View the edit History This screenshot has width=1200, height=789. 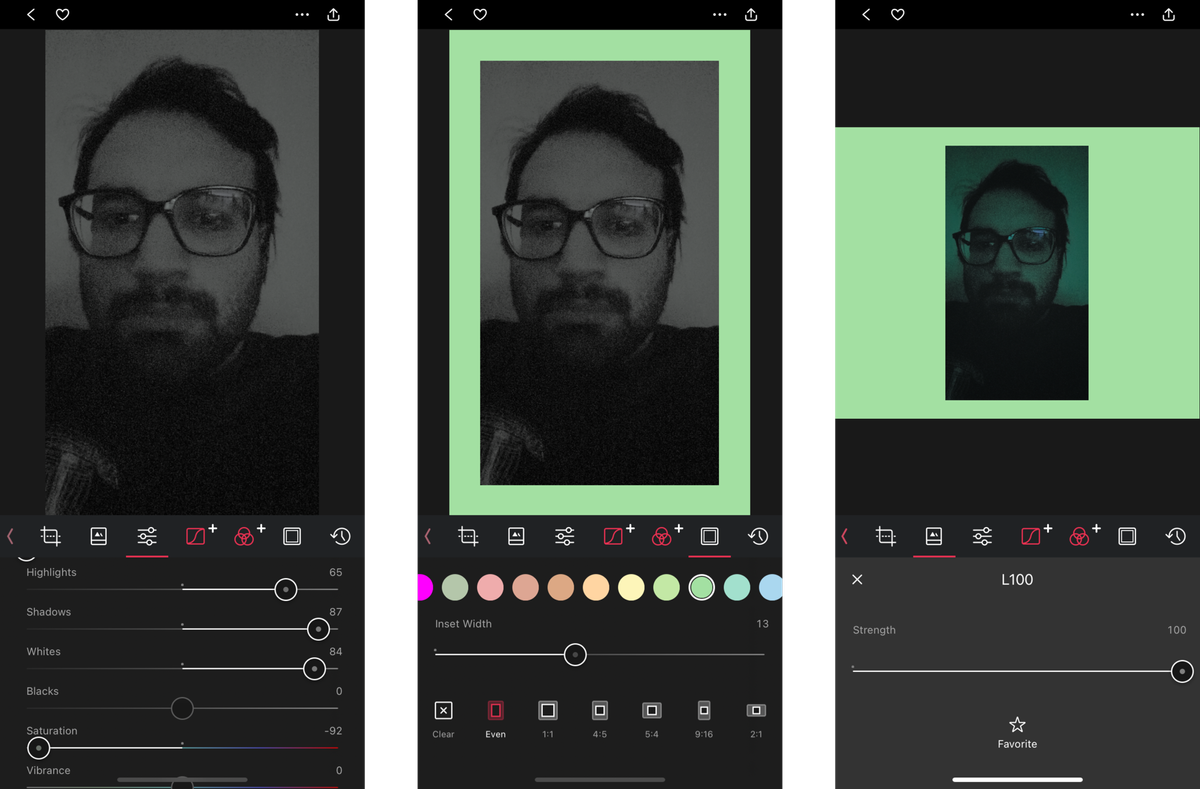coord(340,536)
